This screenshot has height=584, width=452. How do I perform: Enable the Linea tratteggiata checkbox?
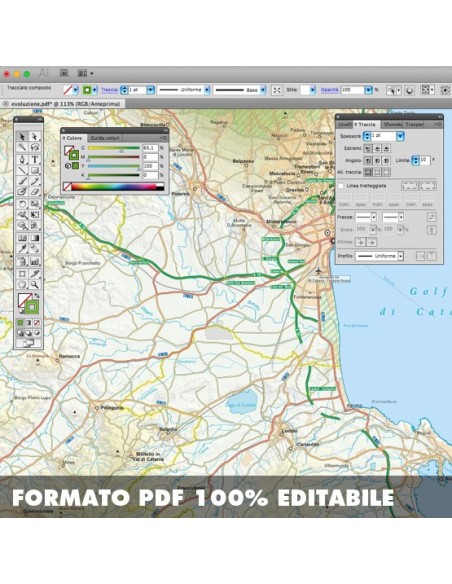[341, 185]
